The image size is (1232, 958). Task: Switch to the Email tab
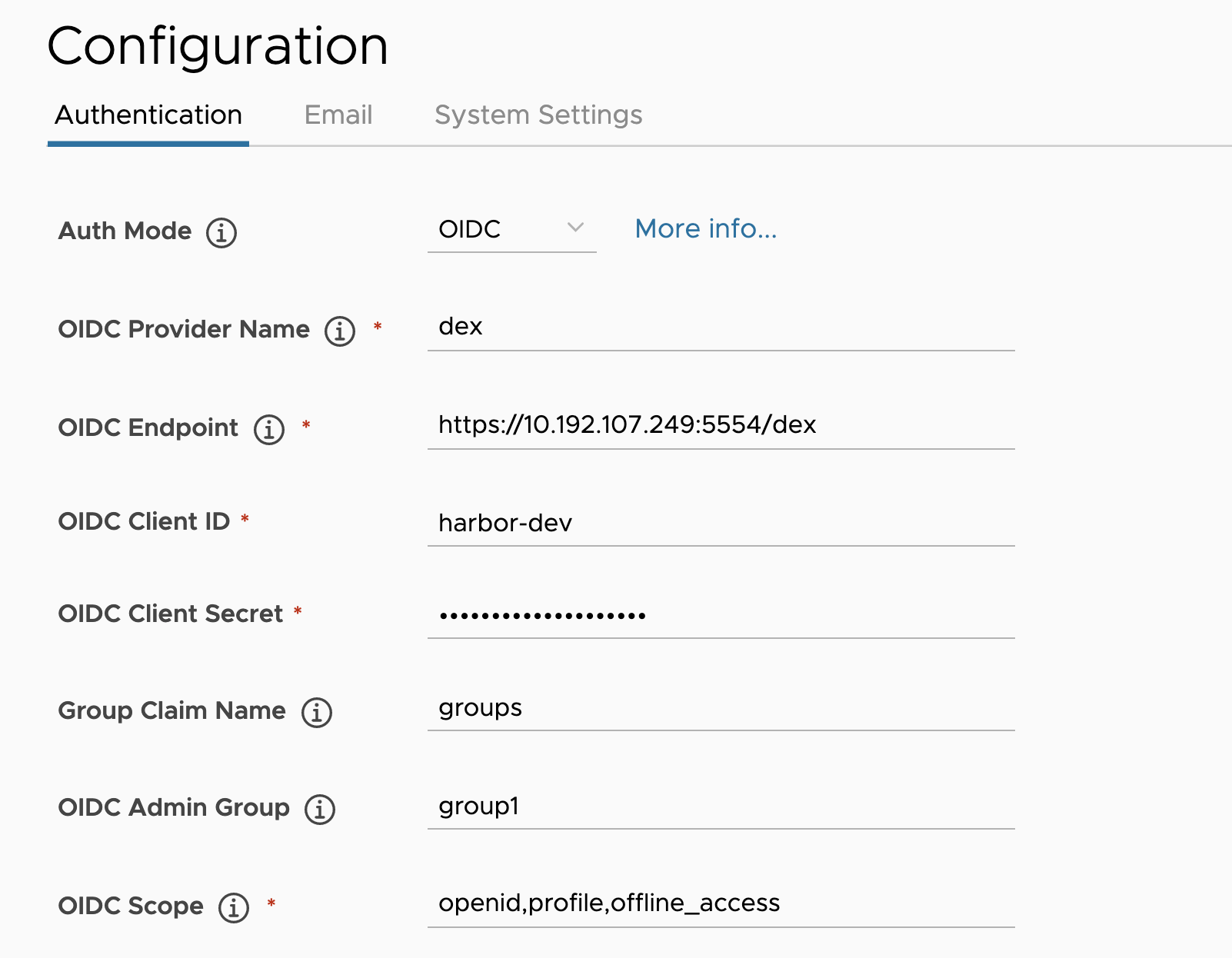(x=338, y=115)
